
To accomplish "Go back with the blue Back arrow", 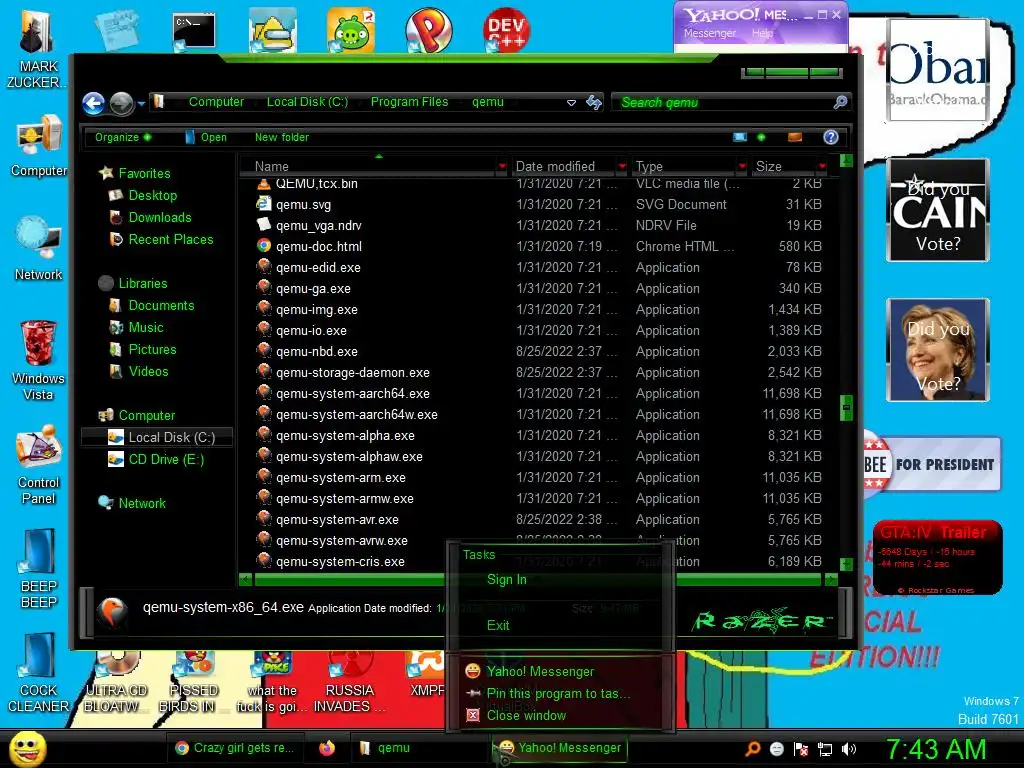I will click(93, 103).
